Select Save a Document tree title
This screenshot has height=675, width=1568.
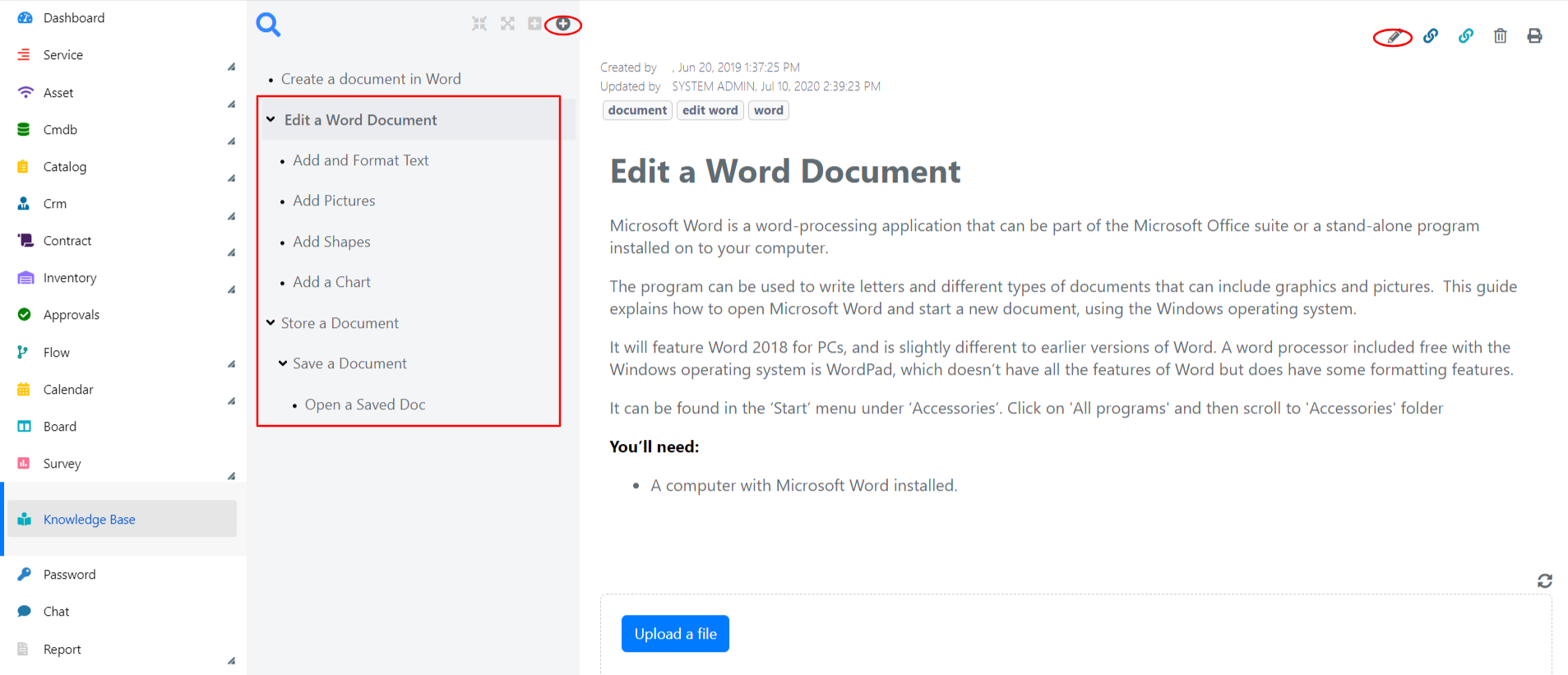[x=349, y=363]
